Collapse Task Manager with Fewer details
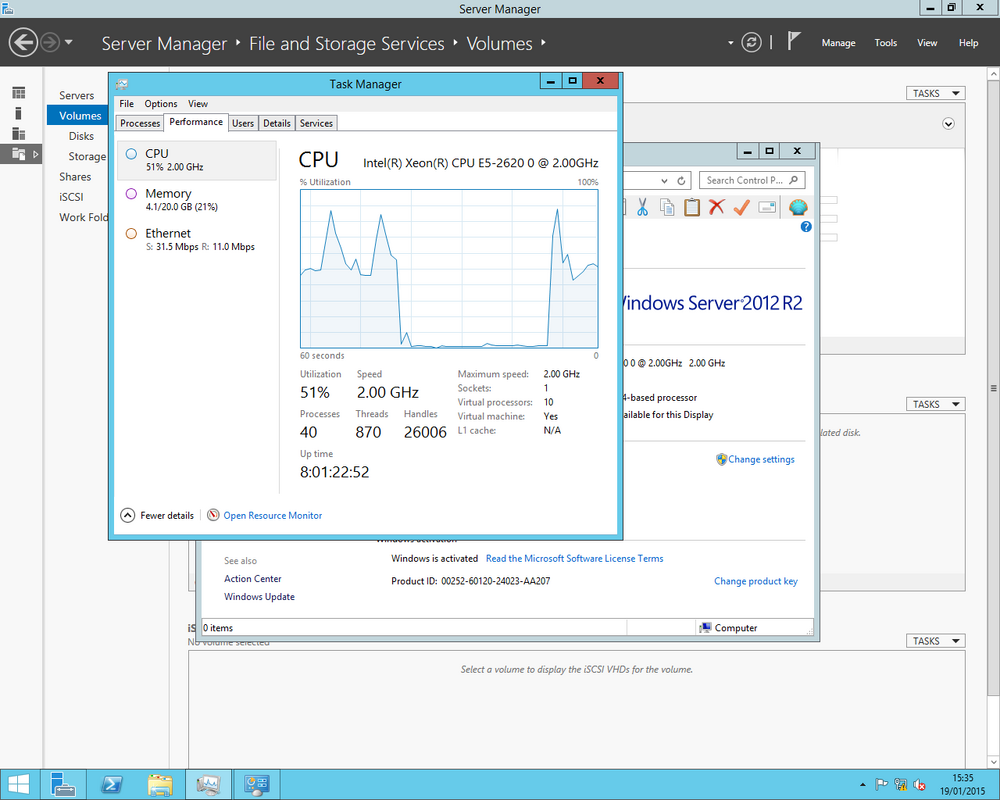 click(x=158, y=515)
